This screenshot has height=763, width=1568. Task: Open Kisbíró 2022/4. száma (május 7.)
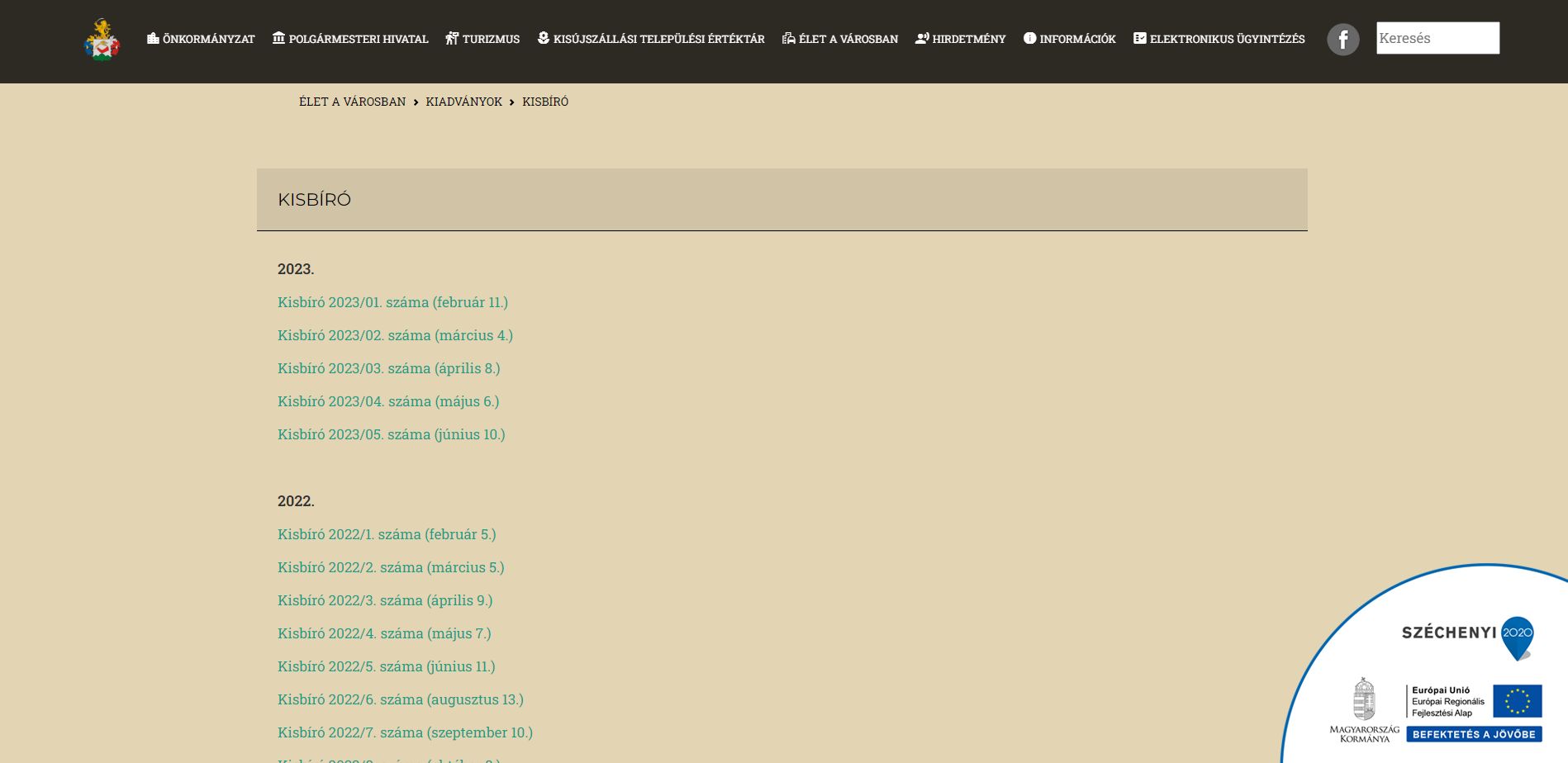pyautogui.click(x=384, y=633)
